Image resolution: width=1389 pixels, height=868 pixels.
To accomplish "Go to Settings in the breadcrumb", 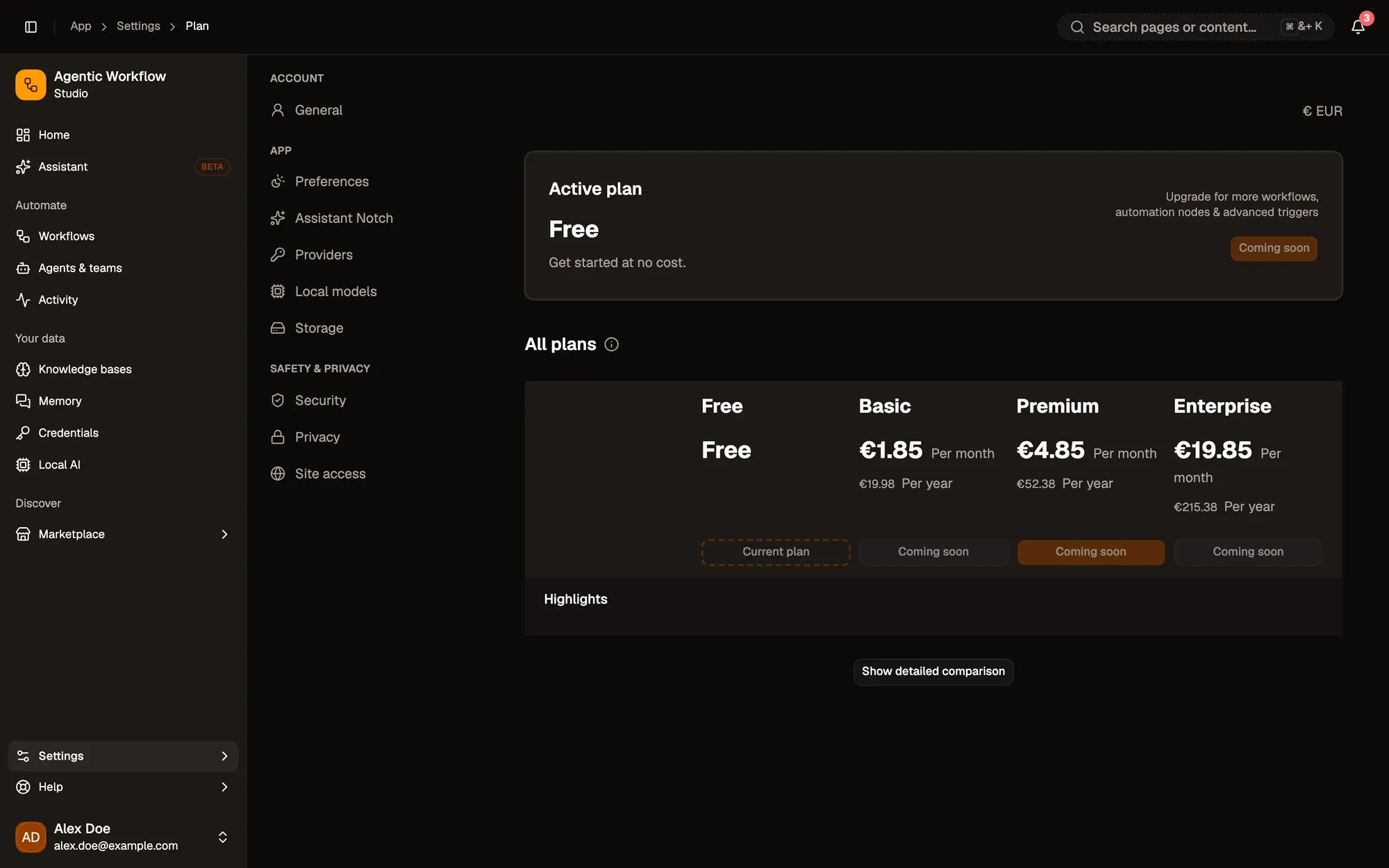I will (x=138, y=26).
